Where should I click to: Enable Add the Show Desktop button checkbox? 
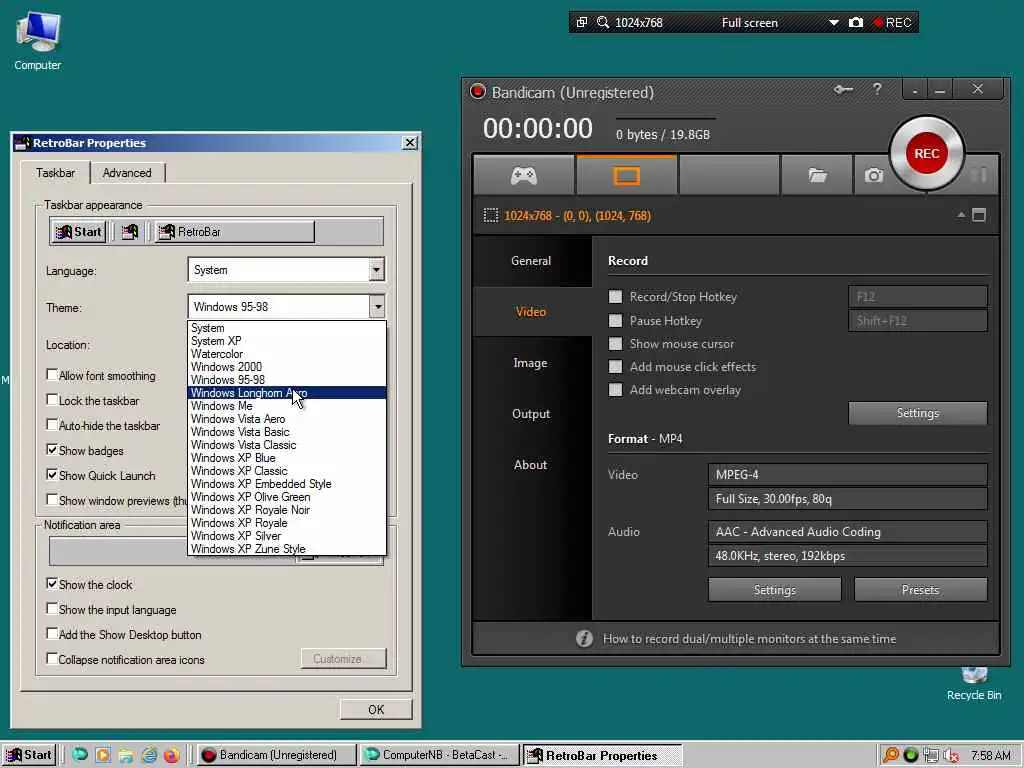point(52,633)
